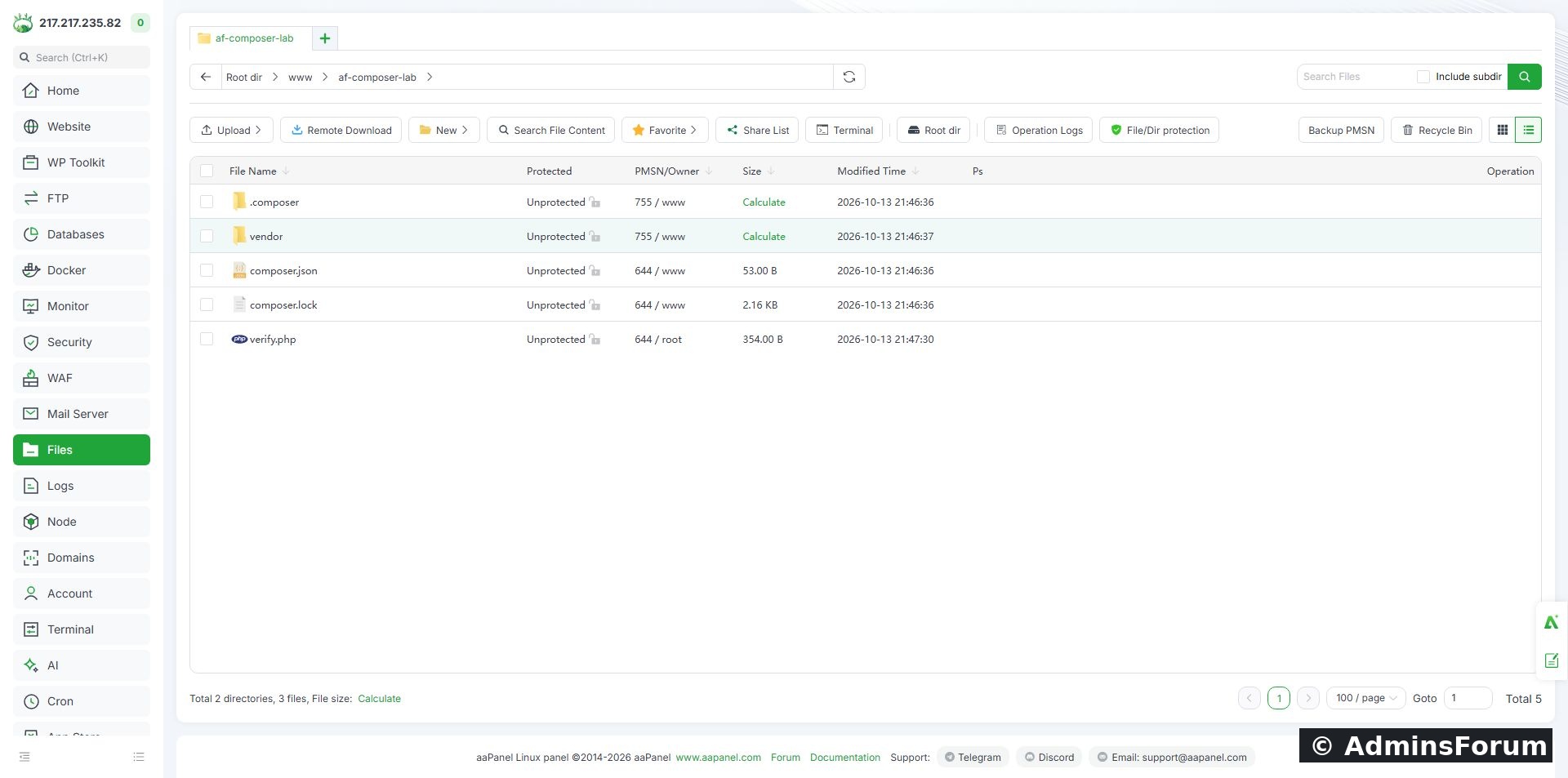Image resolution: width=1568 pixels, height=778 pixels.
Task: Click Remote Download button
Action: (341, 130)
